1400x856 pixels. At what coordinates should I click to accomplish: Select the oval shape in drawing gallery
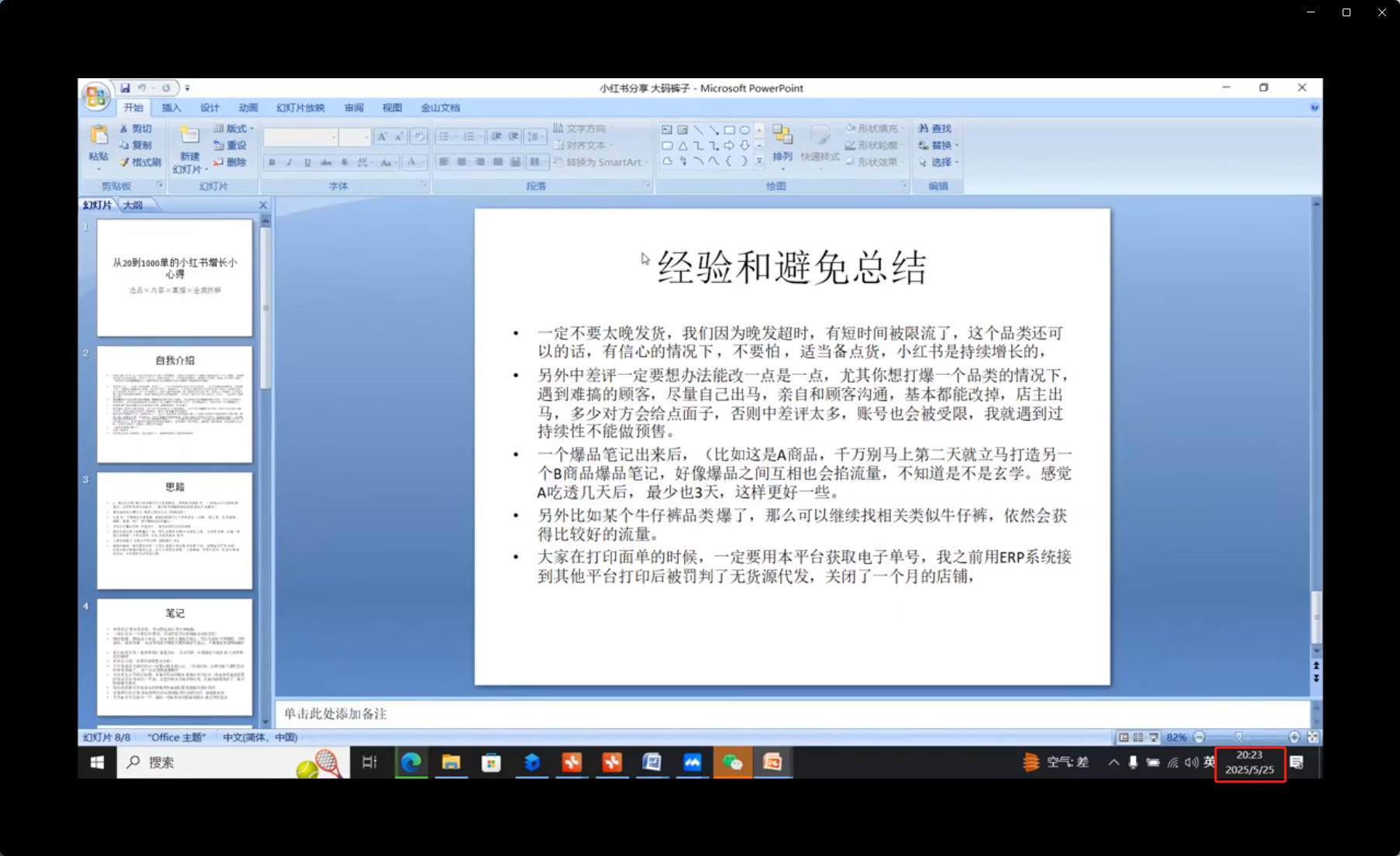(x=745, y=130)
